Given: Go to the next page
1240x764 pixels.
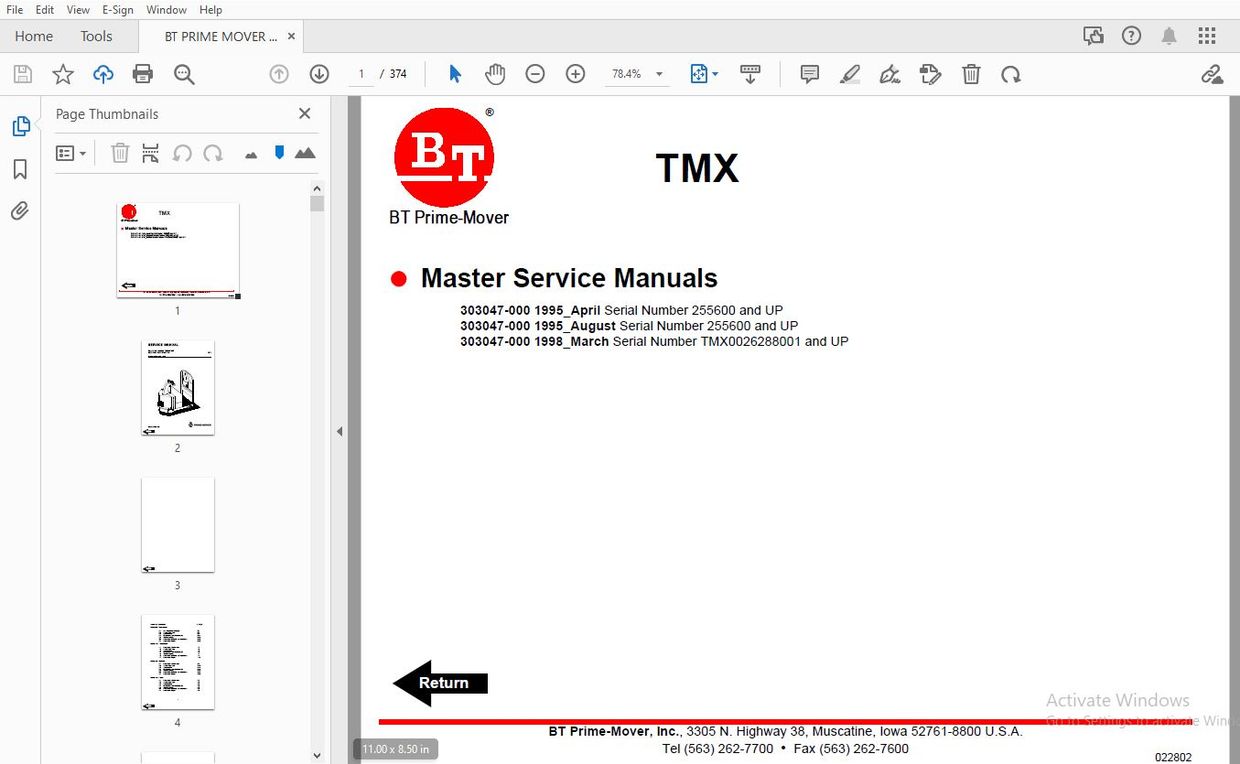Looking at the screenshot, I should pyautogui.click(x=318, y=73).
